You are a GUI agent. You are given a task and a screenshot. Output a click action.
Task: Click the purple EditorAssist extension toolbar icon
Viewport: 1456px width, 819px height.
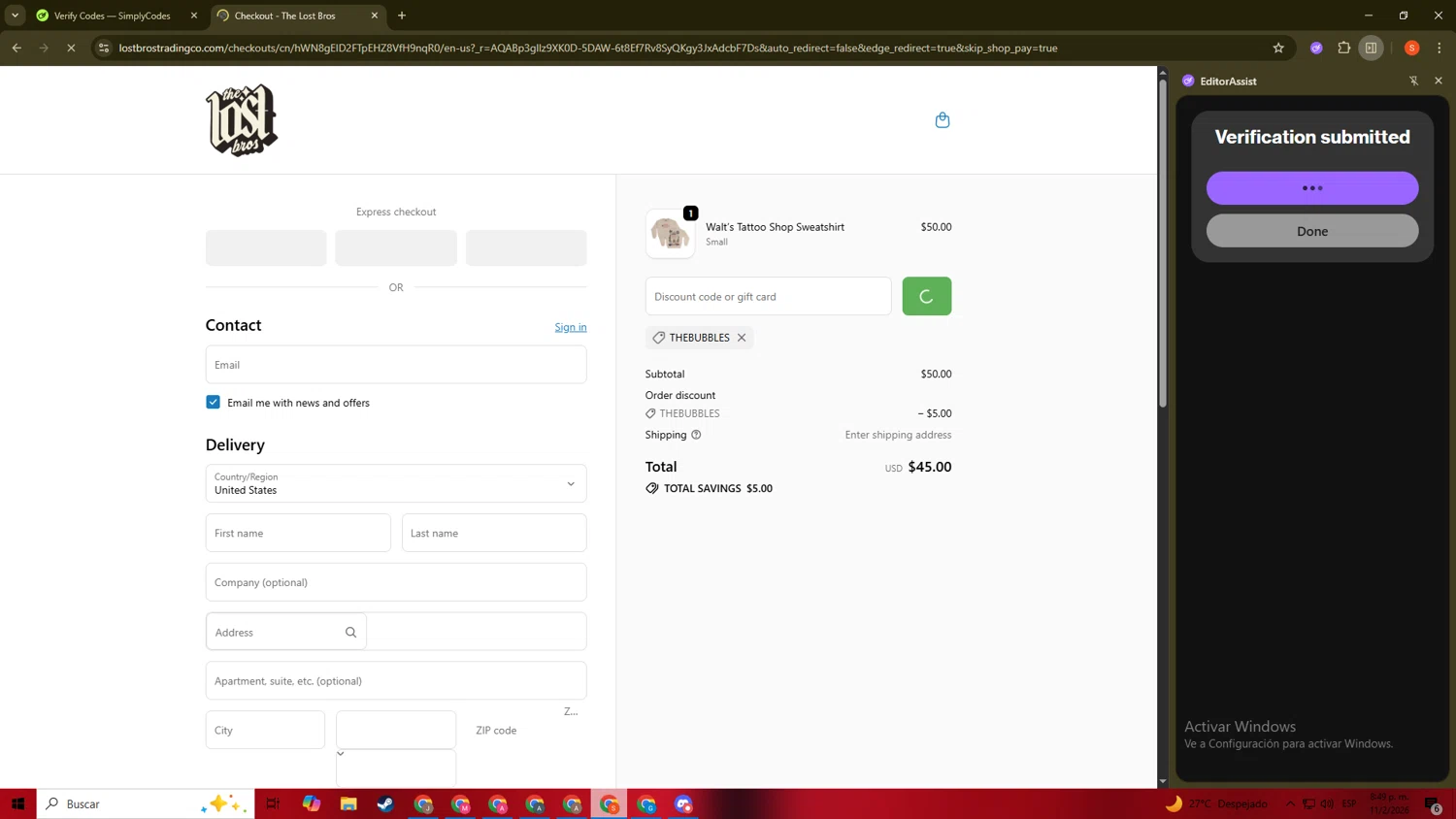(1316, 48)
